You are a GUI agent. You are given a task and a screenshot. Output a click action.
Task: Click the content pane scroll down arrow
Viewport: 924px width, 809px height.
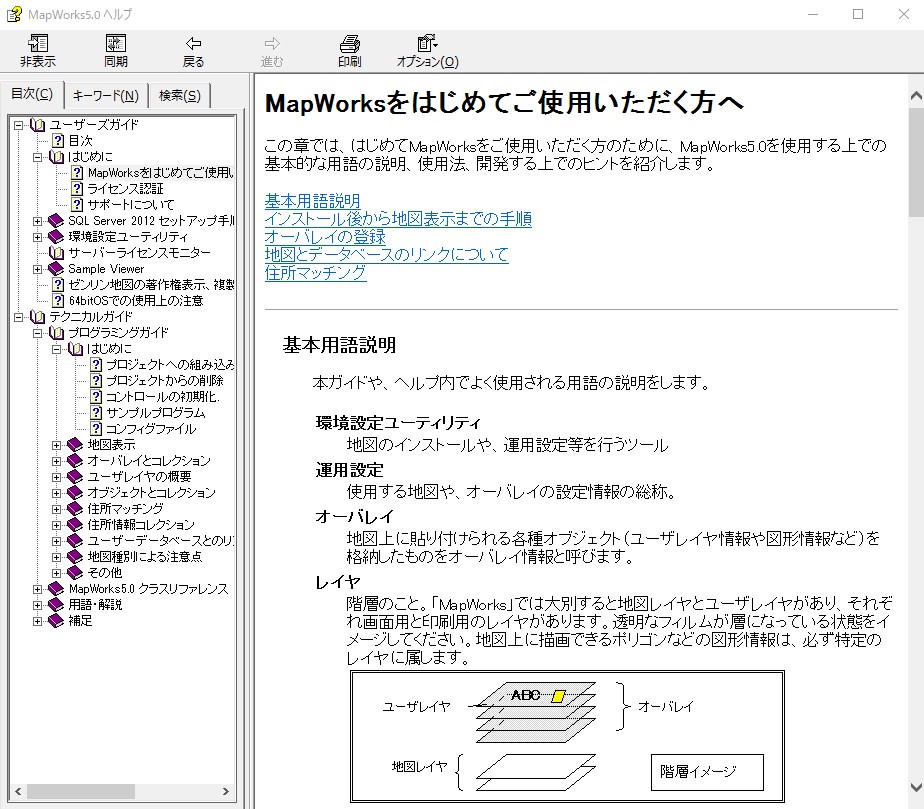(x=916, y=787)
